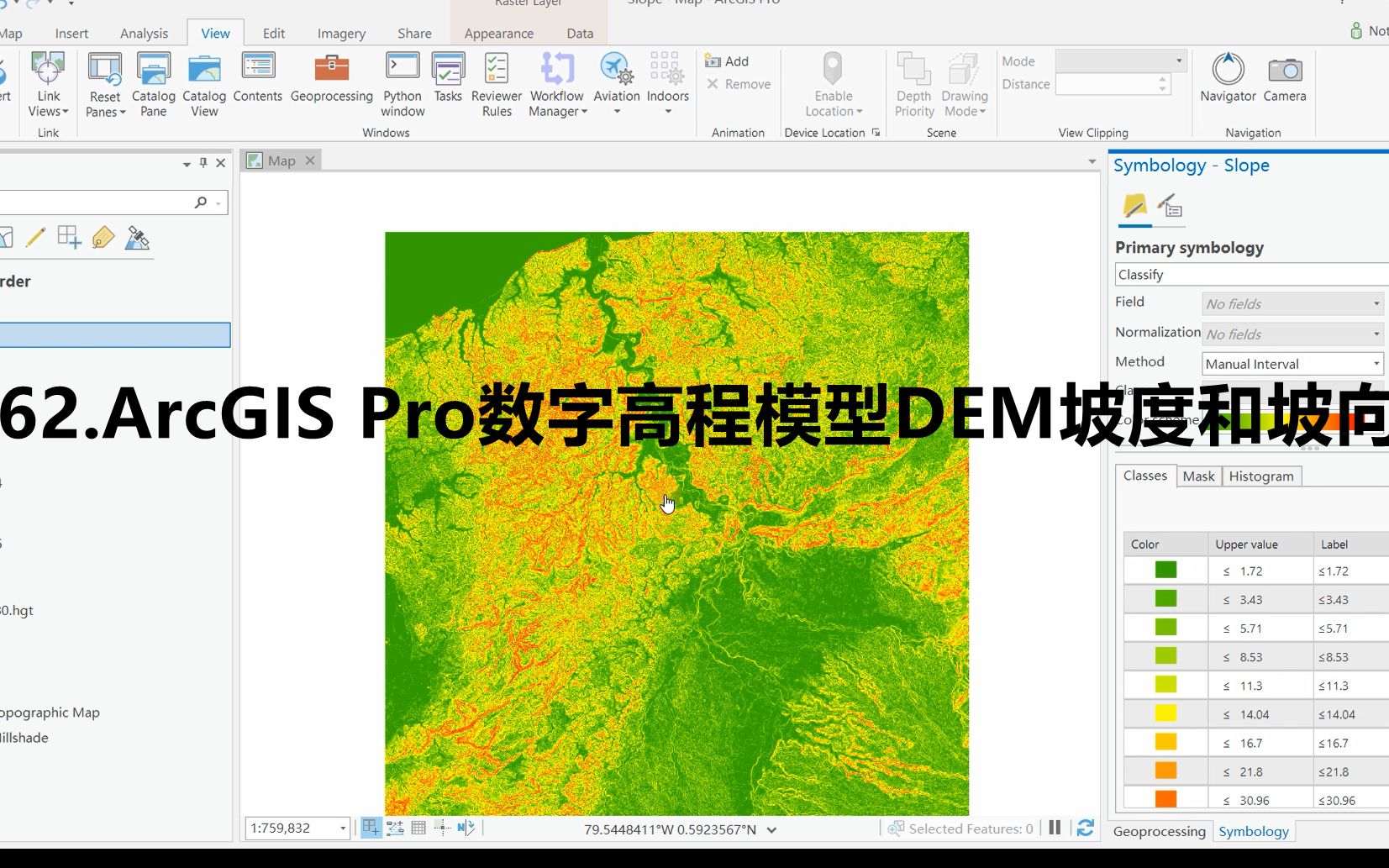The height and width of the screenshot is (868, 1389).
Task: Click the color swatch for ≤ 1.72
Action: point(1165,570)
